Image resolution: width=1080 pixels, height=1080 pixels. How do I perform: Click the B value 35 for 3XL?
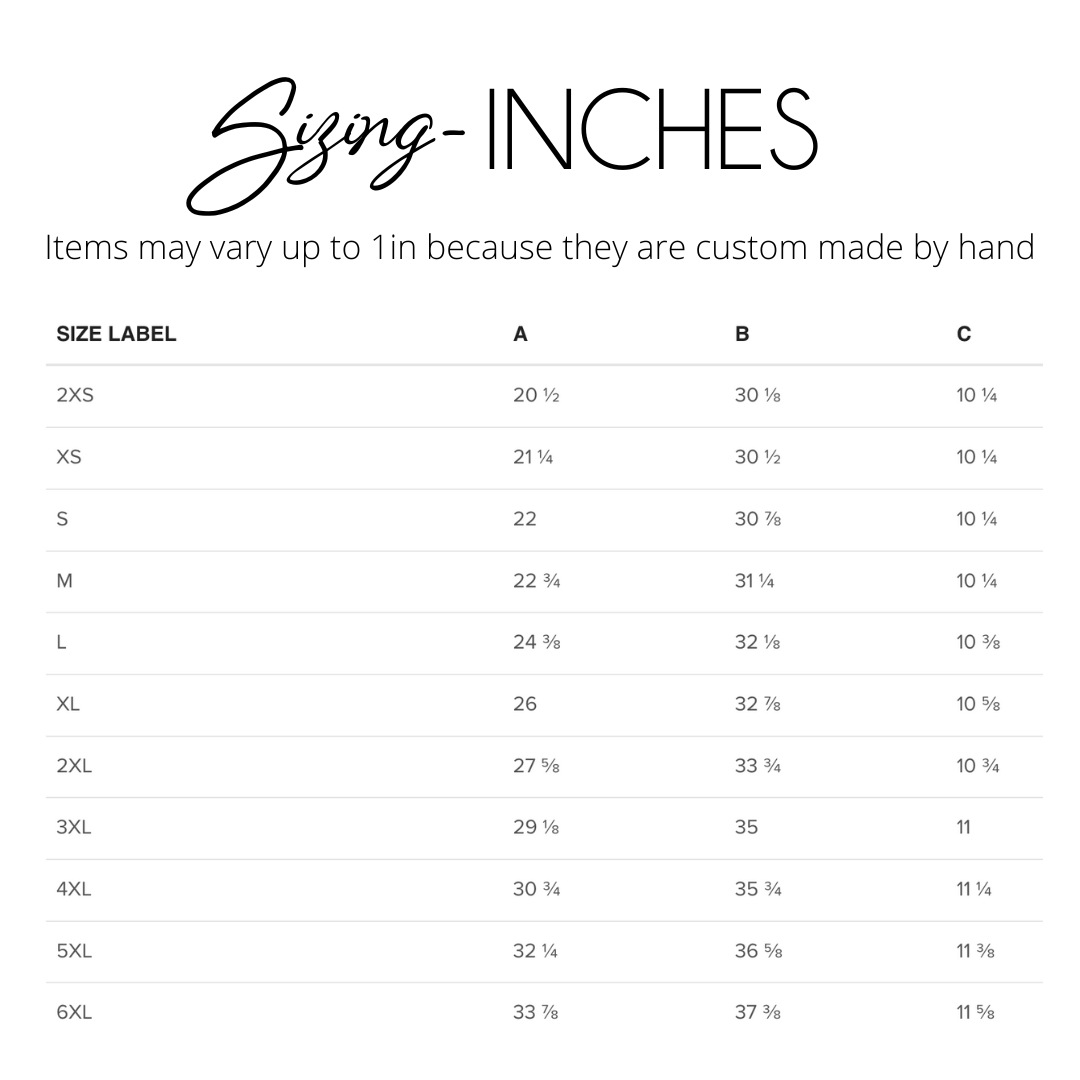pyautogui.click(x=746, y=827)
